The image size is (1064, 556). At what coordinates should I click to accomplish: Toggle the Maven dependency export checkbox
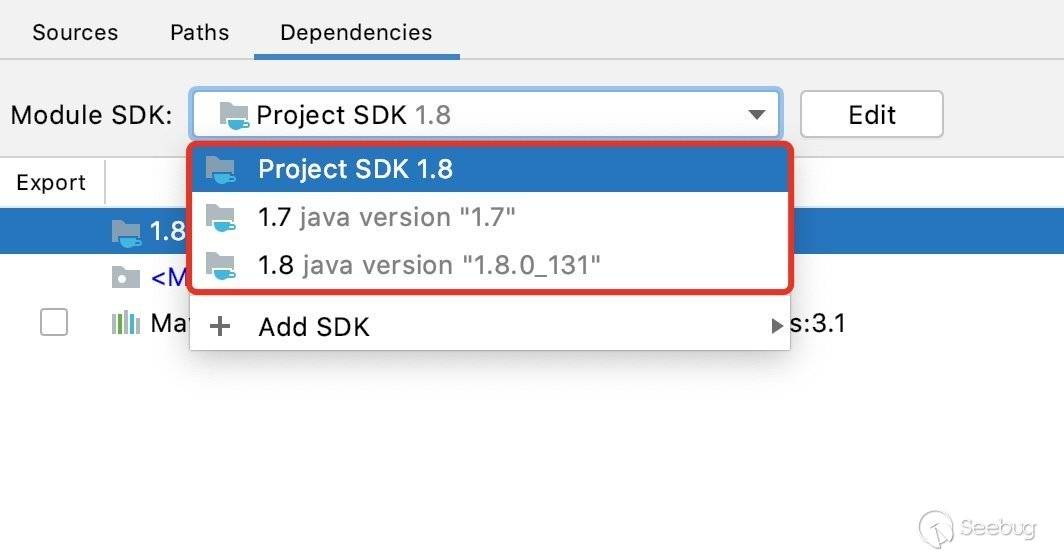click(x=54, y=323)
